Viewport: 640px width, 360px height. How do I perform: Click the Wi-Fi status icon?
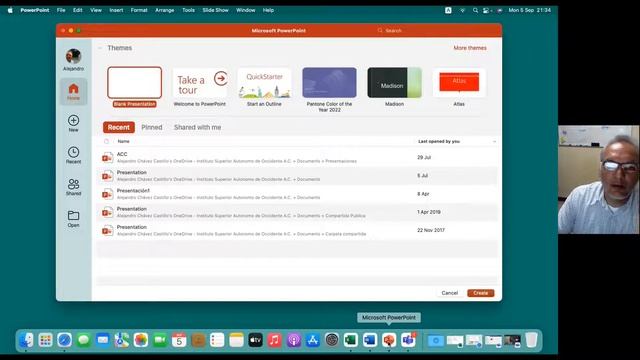coord(462,10)
